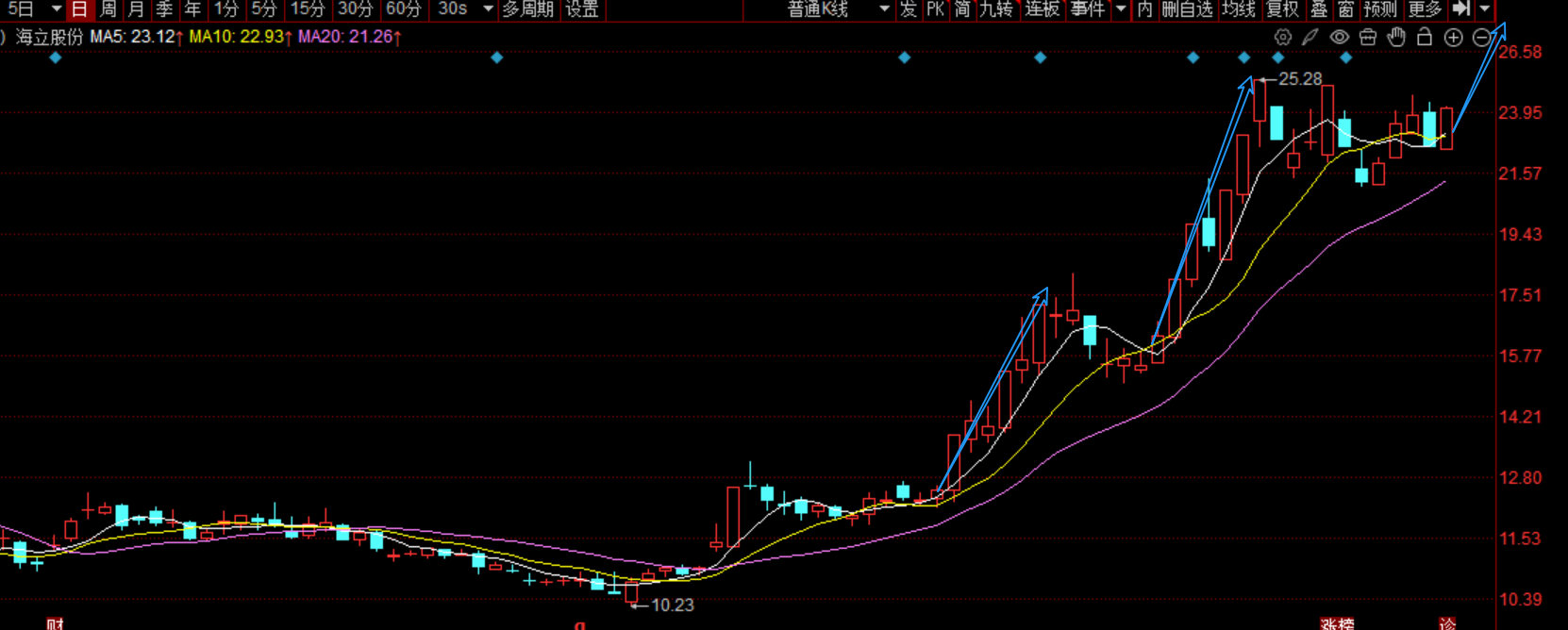Click the 21.57 price axis label
Screen dimensions: 1568x630
coord(1520,174)
